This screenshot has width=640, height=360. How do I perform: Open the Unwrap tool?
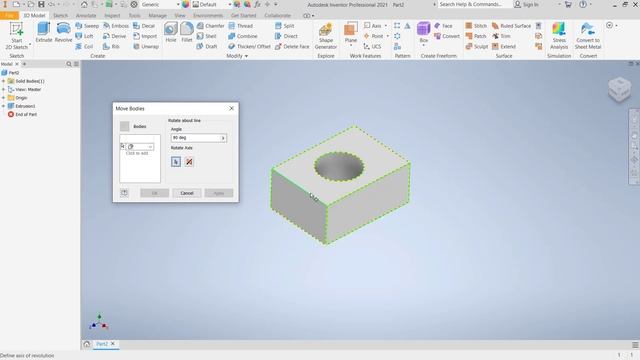coord(146,47)
